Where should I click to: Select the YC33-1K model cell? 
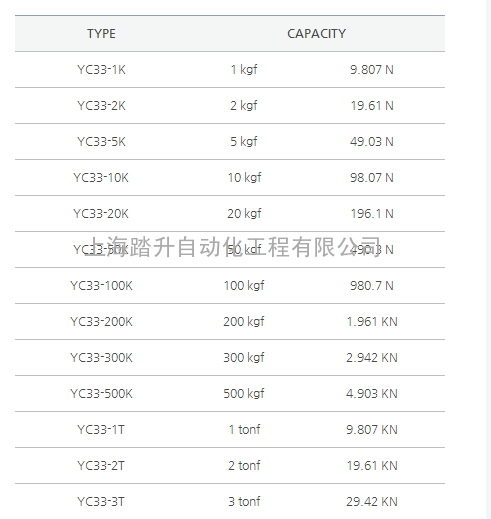101,70
